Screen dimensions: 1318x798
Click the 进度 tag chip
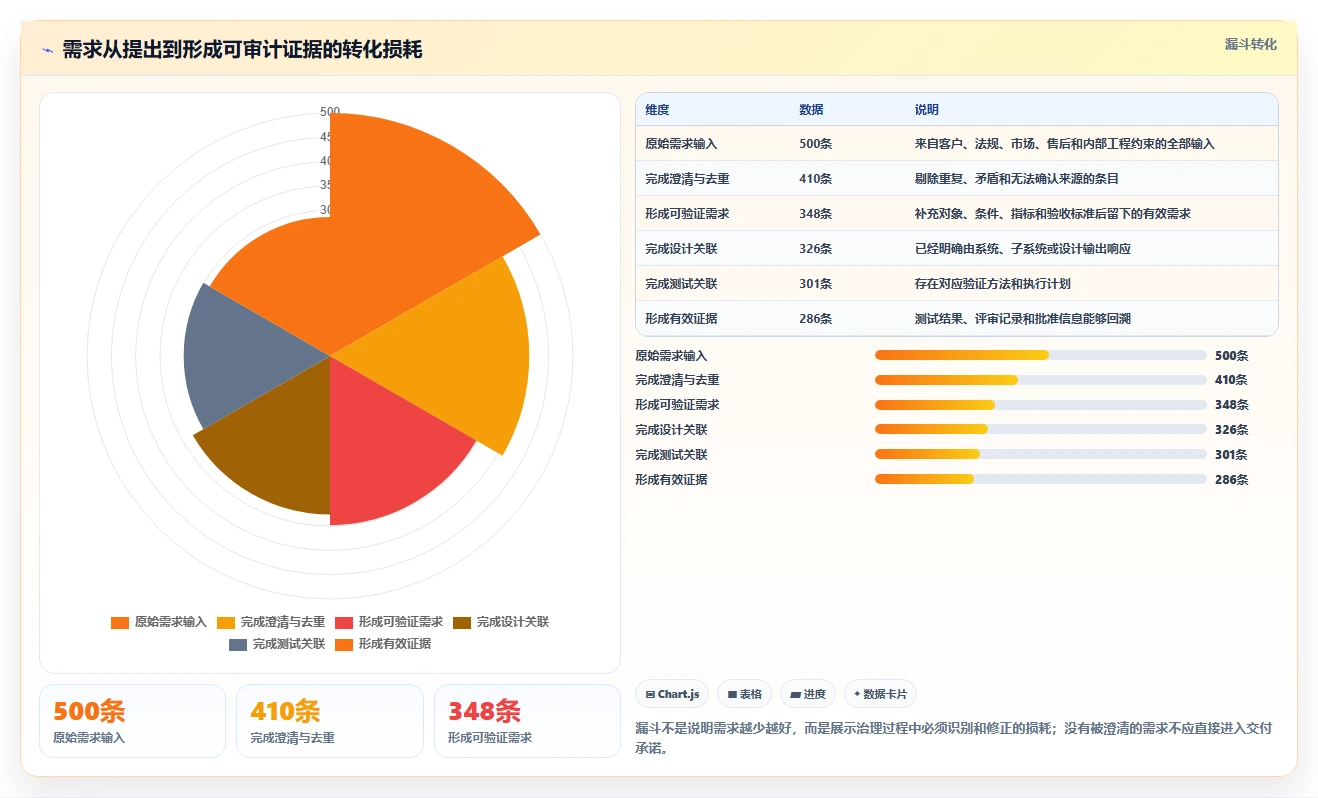click(807, 694)
